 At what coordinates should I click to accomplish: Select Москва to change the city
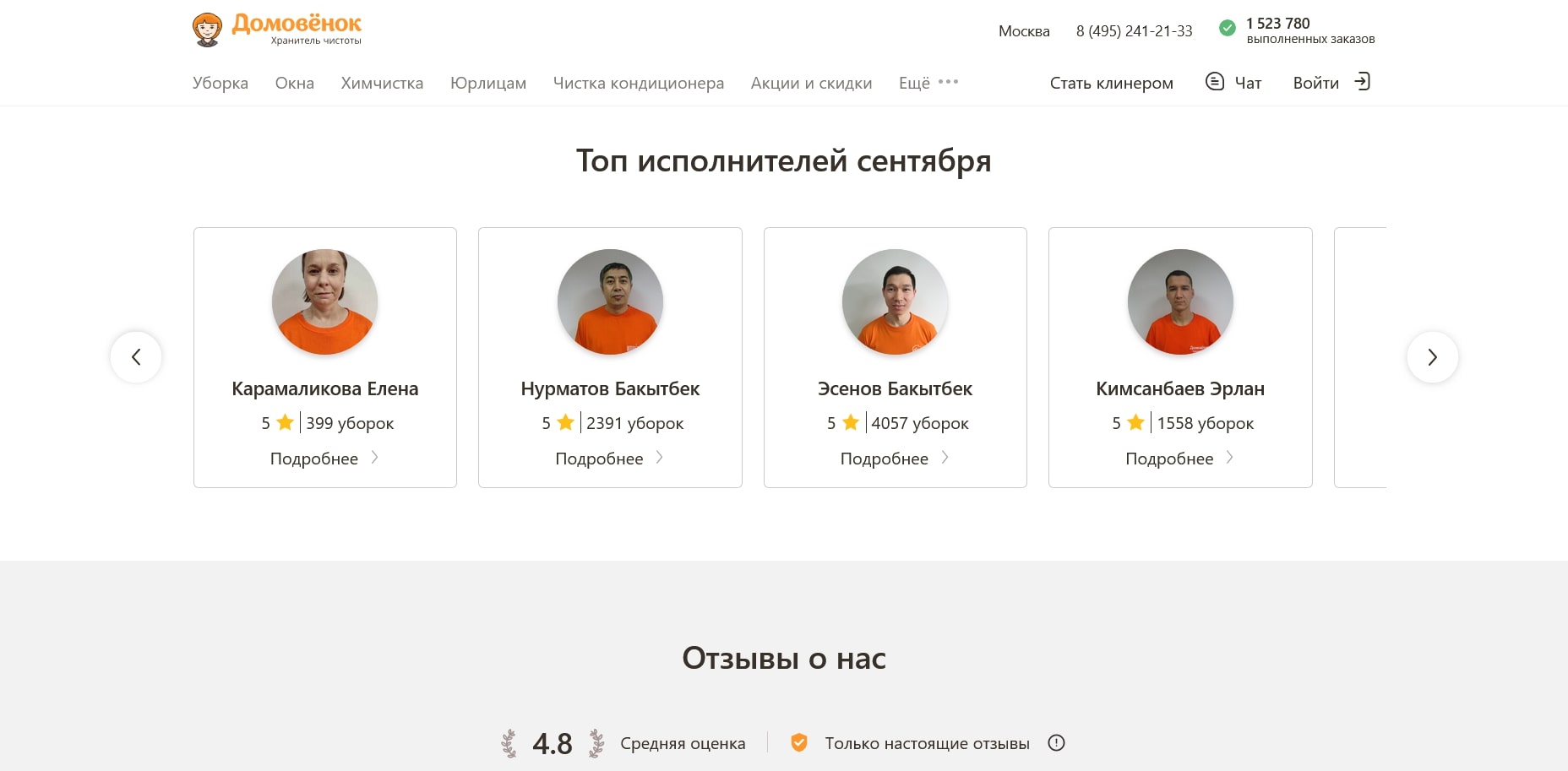pos(1023,30)
